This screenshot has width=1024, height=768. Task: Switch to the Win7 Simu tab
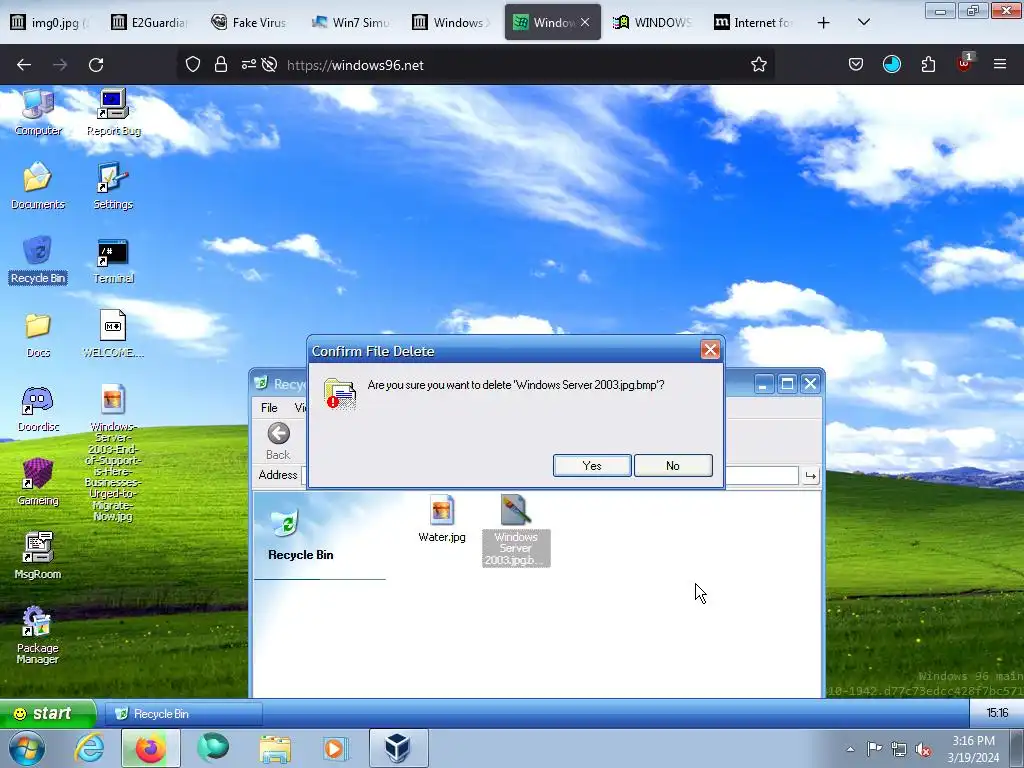(350, 23)
